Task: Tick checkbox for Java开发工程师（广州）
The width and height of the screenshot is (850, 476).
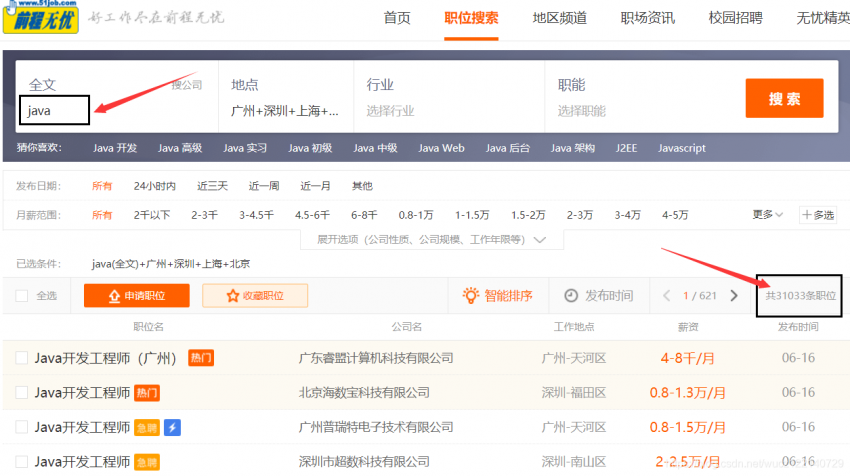Action: click(x=22, y=358)
